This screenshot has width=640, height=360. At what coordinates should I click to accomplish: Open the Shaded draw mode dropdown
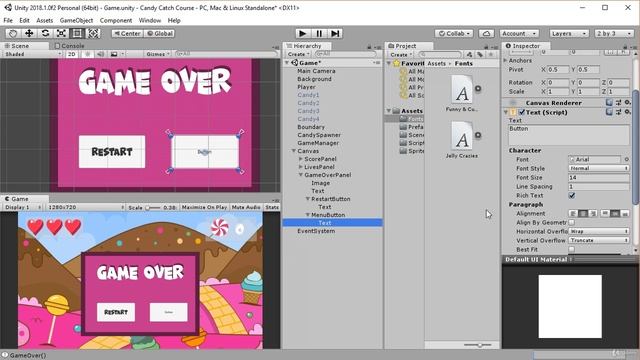coord(32,54)
